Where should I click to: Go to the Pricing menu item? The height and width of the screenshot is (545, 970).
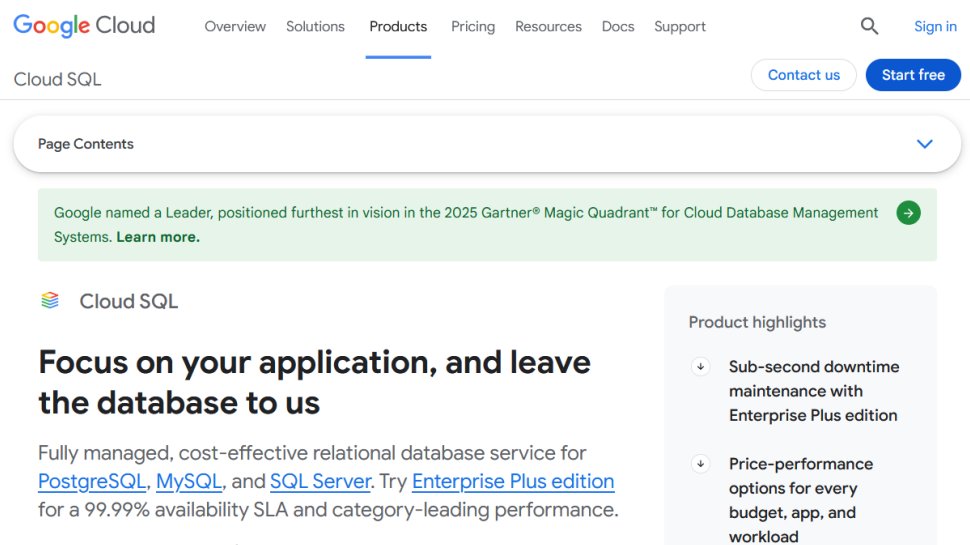click(x=473, y=27)
